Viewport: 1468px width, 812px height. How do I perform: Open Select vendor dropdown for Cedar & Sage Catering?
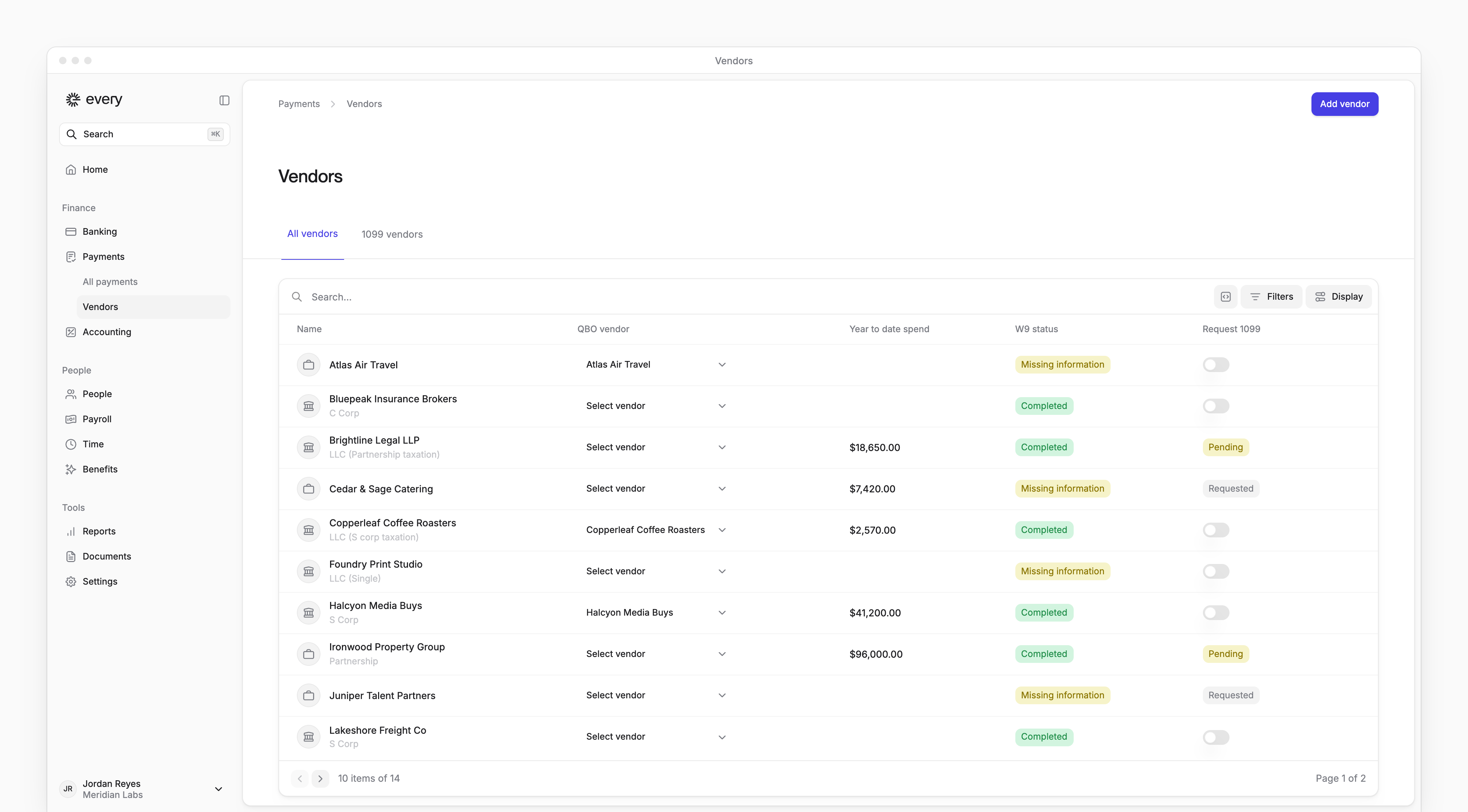(656, 488)
